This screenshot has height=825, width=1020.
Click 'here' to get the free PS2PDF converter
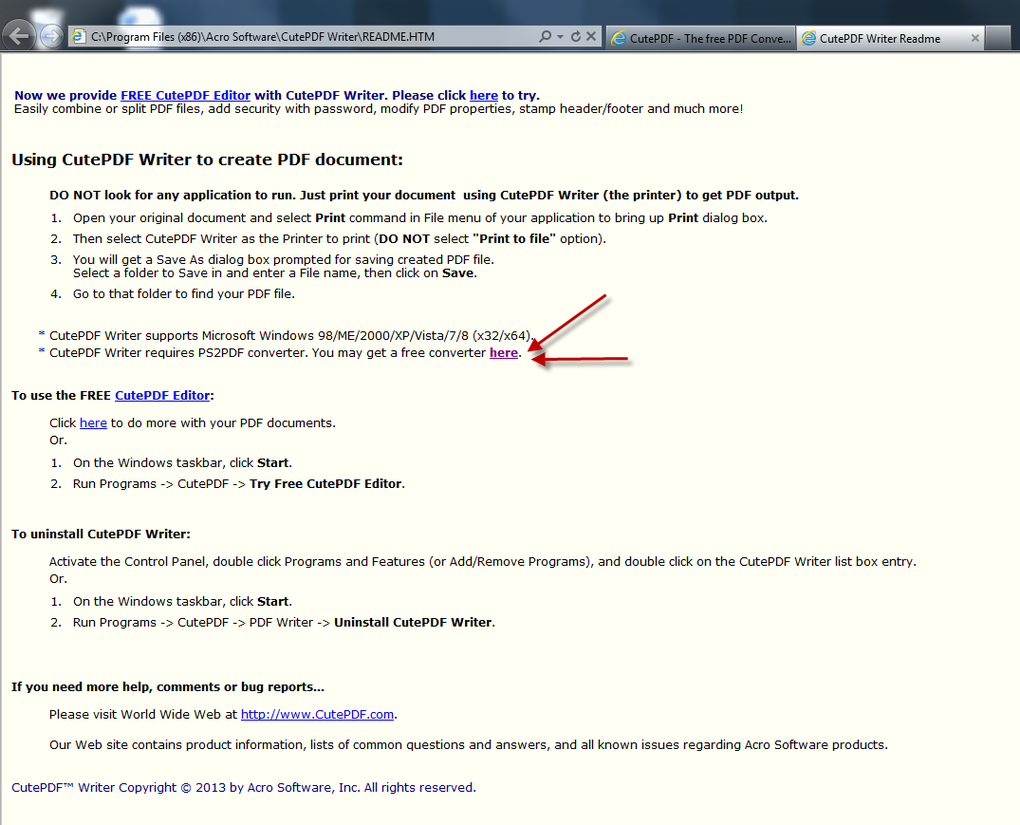(503, 352)
